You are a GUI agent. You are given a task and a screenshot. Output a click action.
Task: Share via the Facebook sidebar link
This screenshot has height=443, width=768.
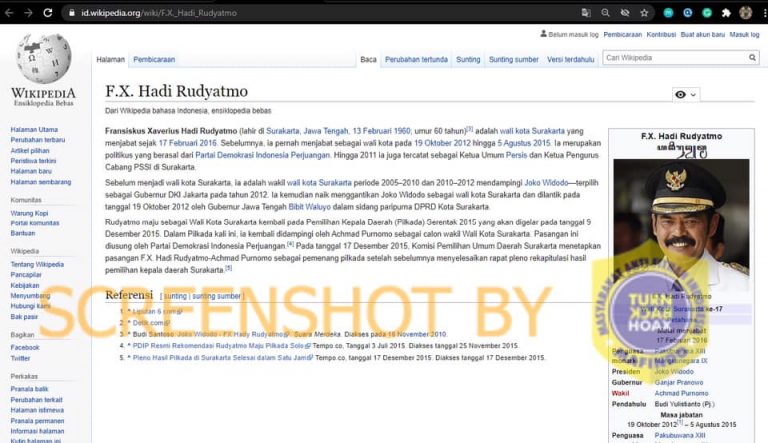[x=25, y=347]
